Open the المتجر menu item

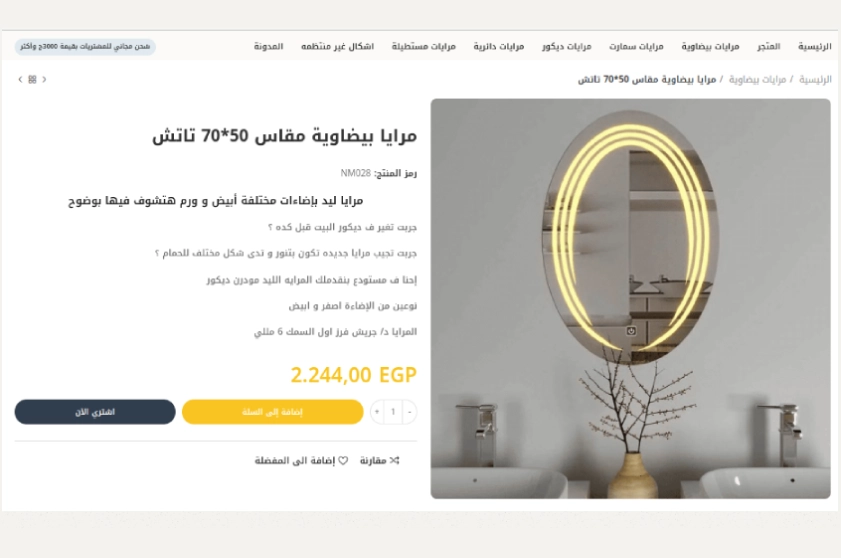[769, 47]
